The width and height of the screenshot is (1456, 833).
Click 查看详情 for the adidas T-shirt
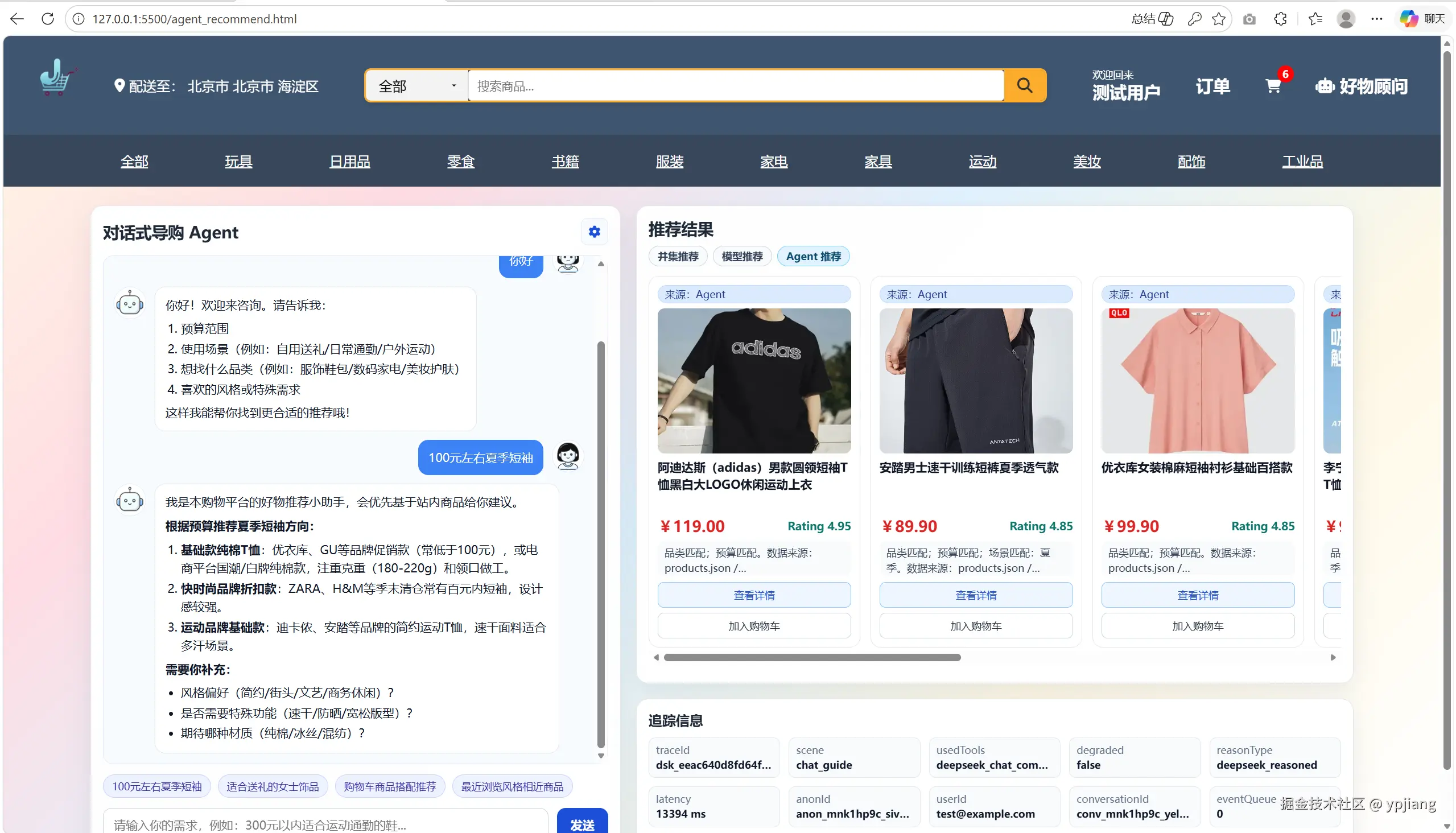(753, 595)
